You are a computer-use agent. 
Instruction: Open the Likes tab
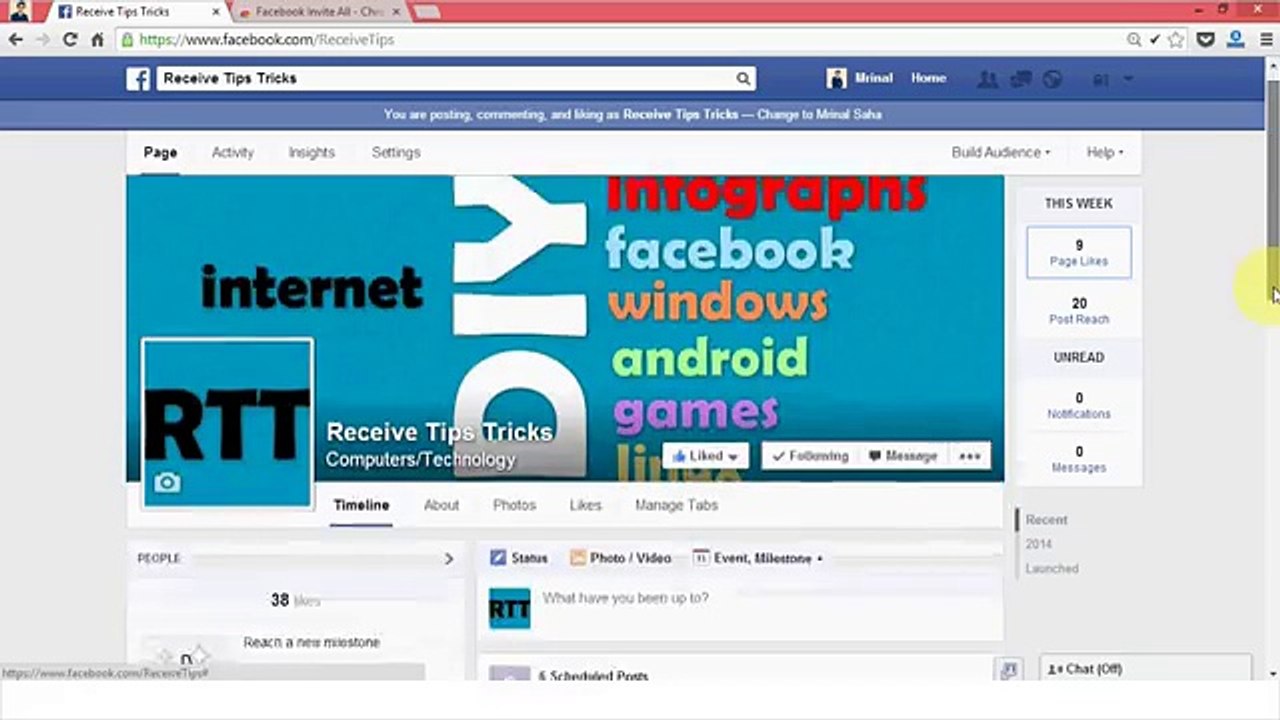[585, 506]
